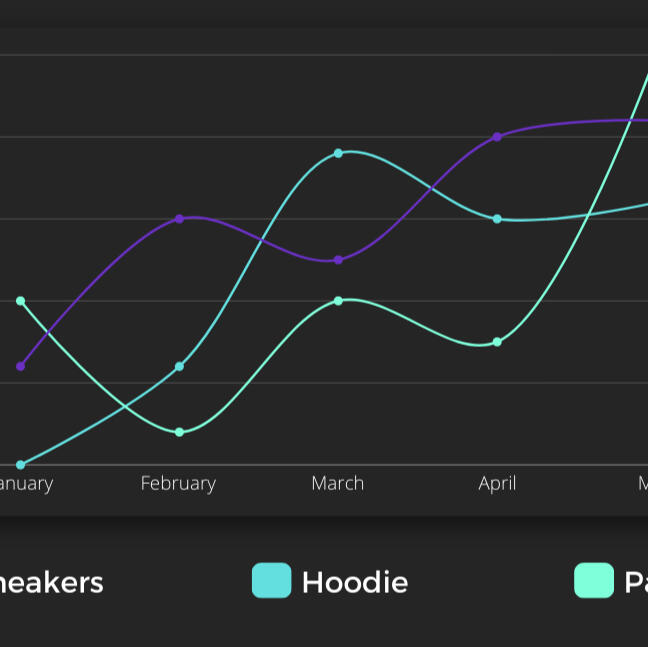Click the purple data point for February
648x647 pixels.
click(179, 218)
